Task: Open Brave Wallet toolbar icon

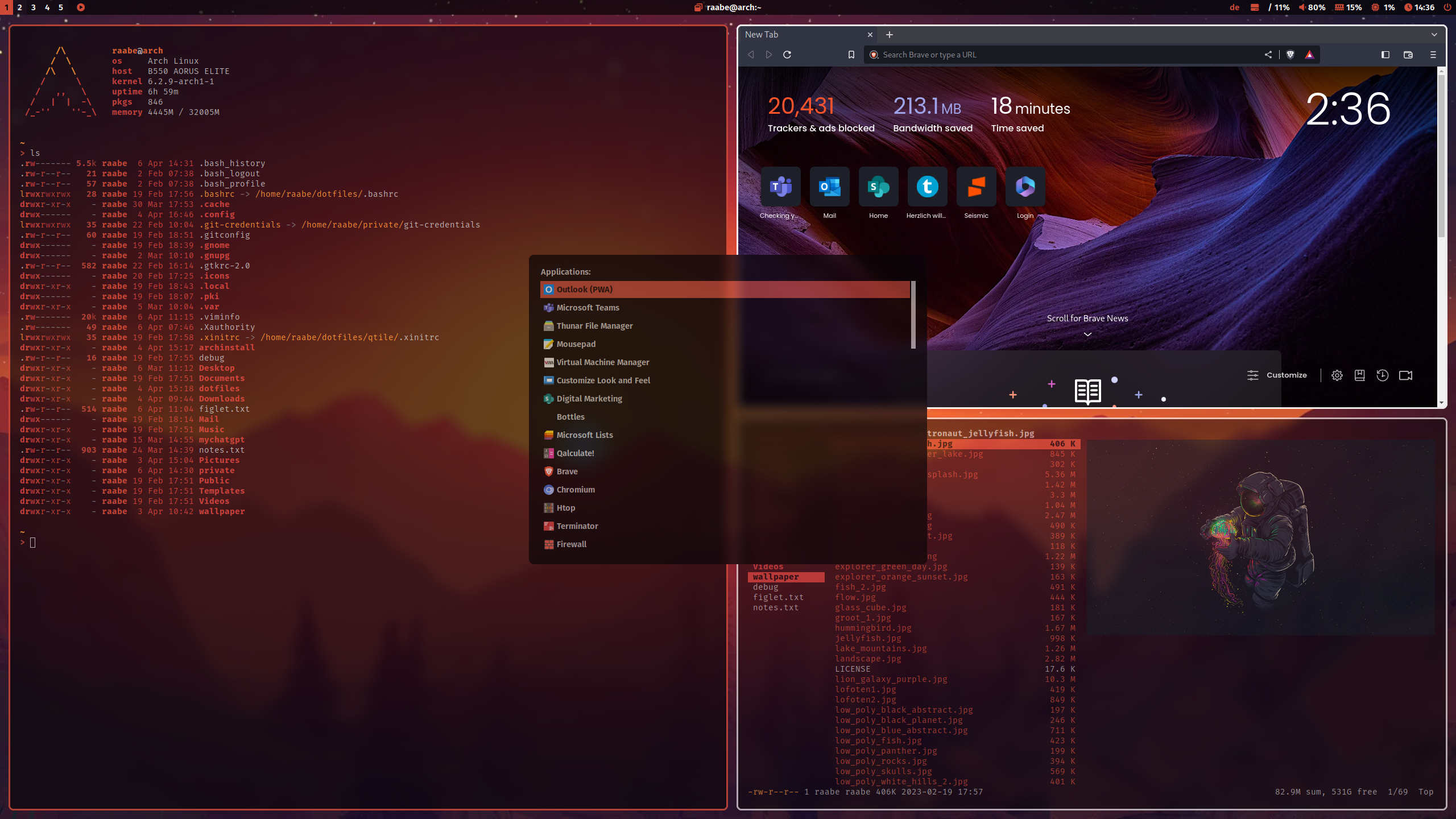Action: click(1408, 55)
